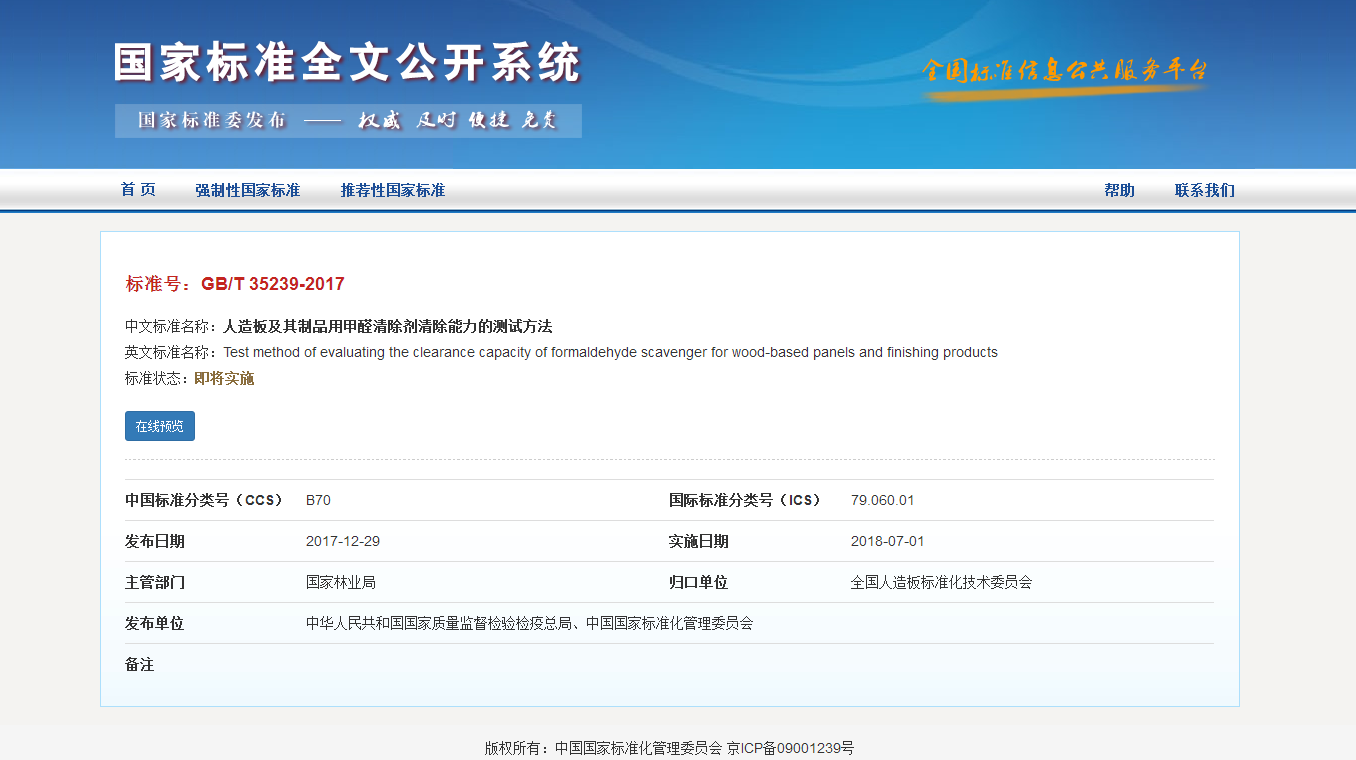Click the standard number GB/T 35239-2017 heading

point(272,284)
